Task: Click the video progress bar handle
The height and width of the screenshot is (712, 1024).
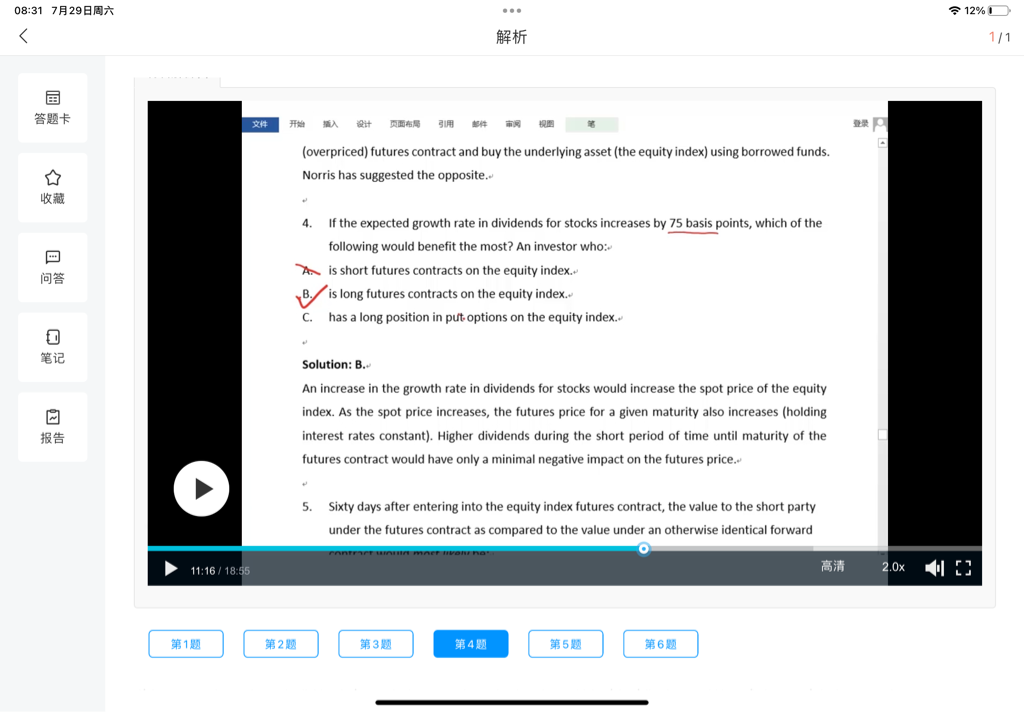Action: 644,548
